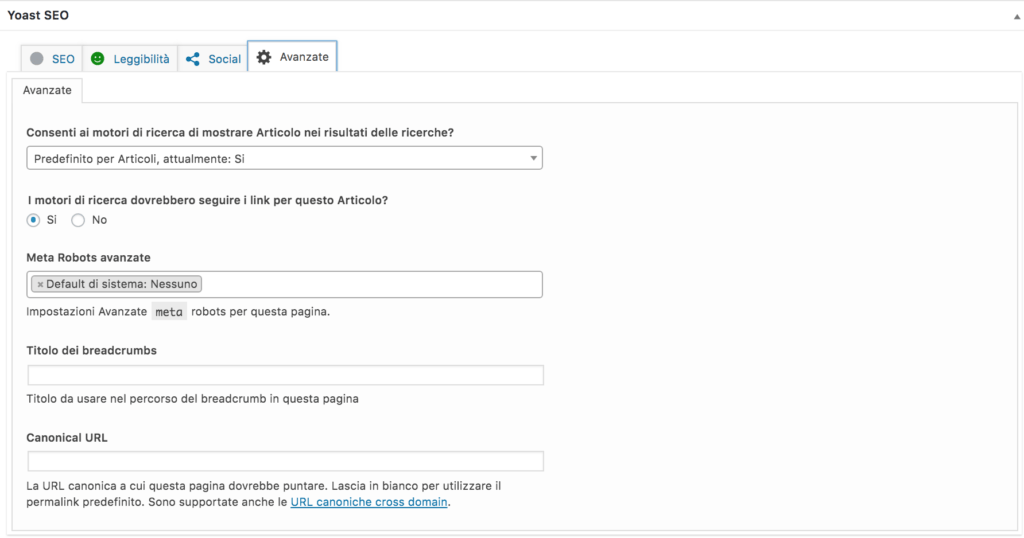Open the 'URL canoniche cross domain' link

click(x=369, y=502)
